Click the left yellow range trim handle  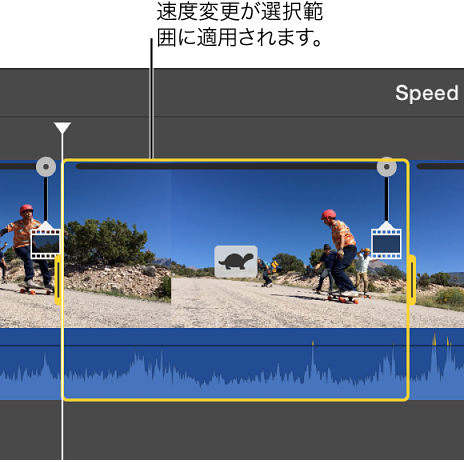click(x=58, y=280)
